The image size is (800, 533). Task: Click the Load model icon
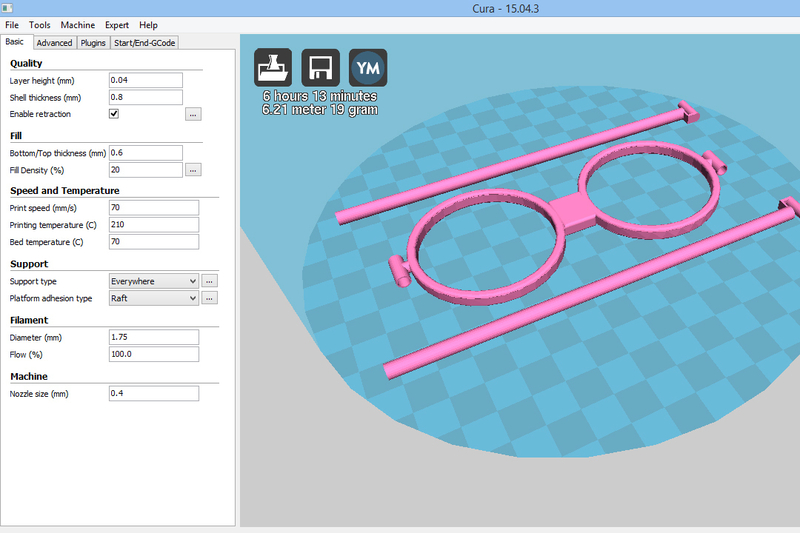click(273, 67)
